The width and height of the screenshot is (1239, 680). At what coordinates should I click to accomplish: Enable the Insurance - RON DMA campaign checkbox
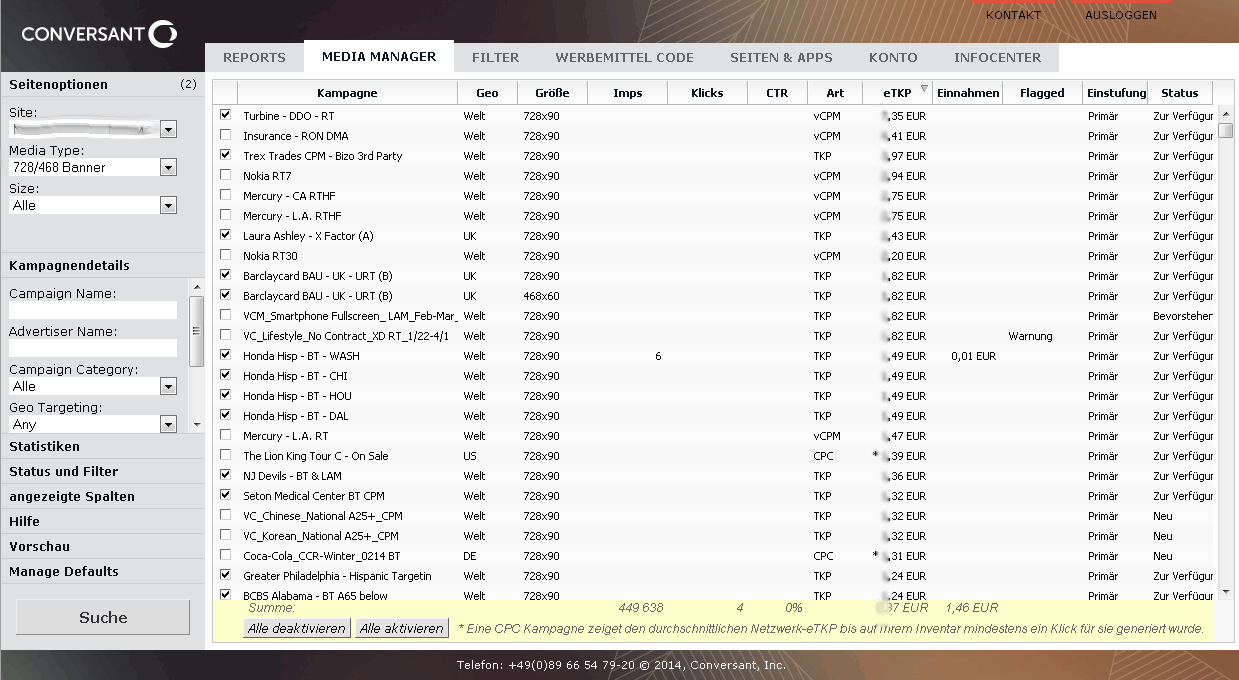pyautogui.click(x=225, y=135)
